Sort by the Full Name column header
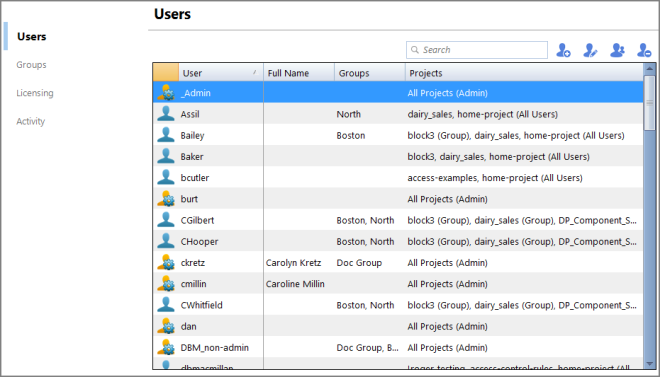Viewport: 660px width, 377px height. coord(299,73)
